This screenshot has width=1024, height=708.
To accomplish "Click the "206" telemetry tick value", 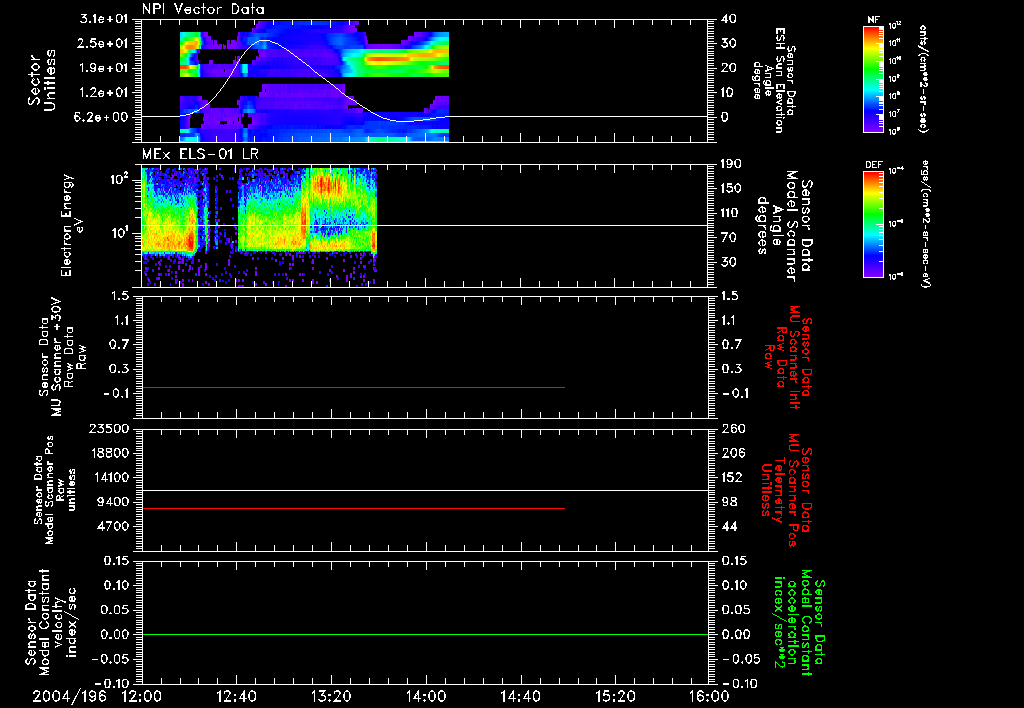I will click(x=732, y=453).
